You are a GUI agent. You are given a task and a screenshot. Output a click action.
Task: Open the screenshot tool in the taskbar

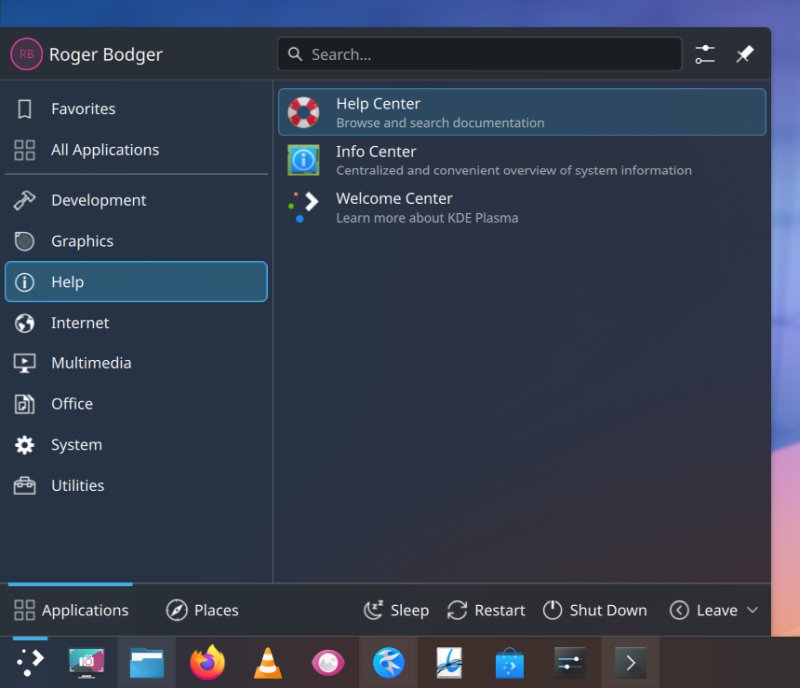click(86, 662)
